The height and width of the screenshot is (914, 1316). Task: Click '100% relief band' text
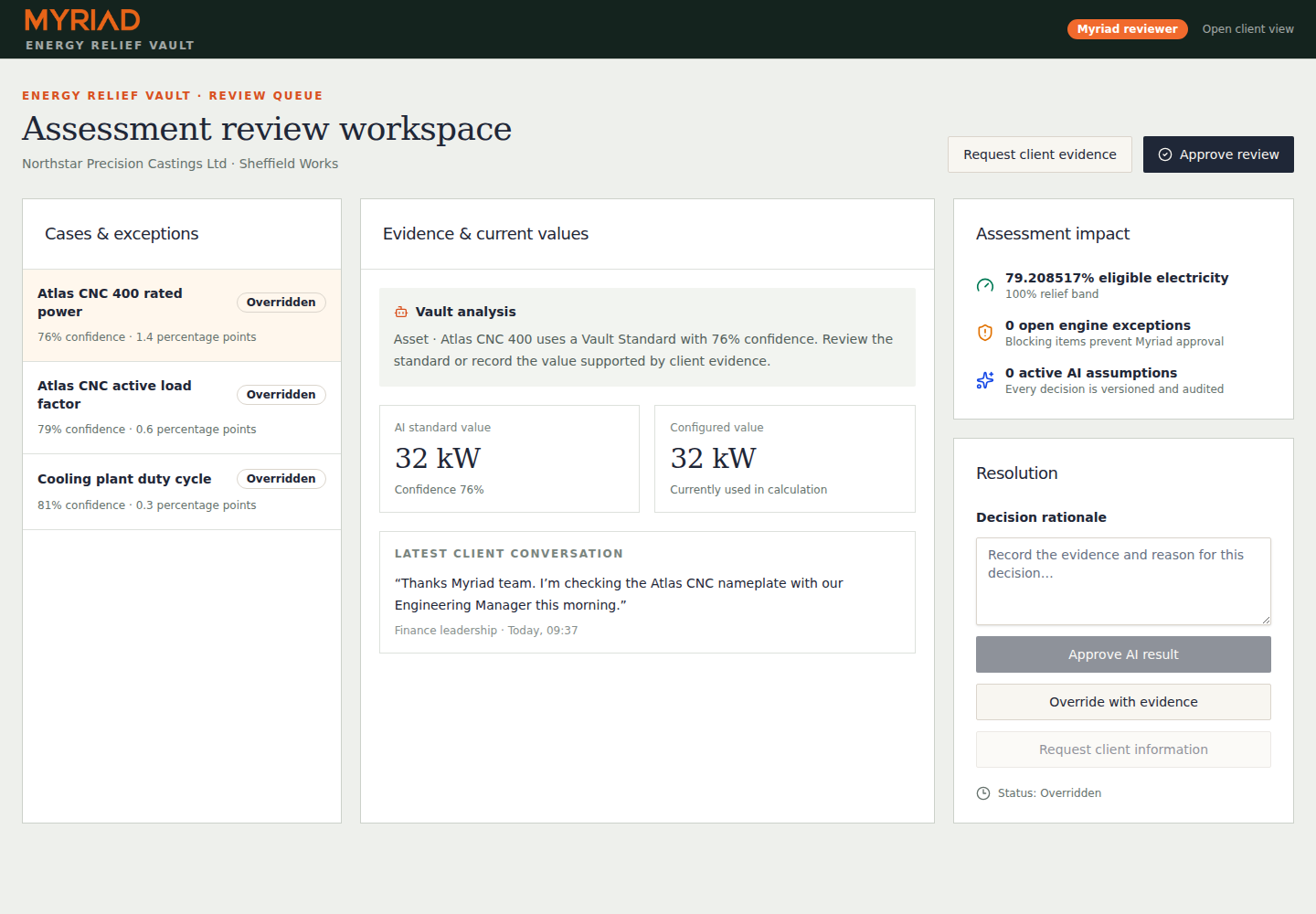tap(1052, 294)
